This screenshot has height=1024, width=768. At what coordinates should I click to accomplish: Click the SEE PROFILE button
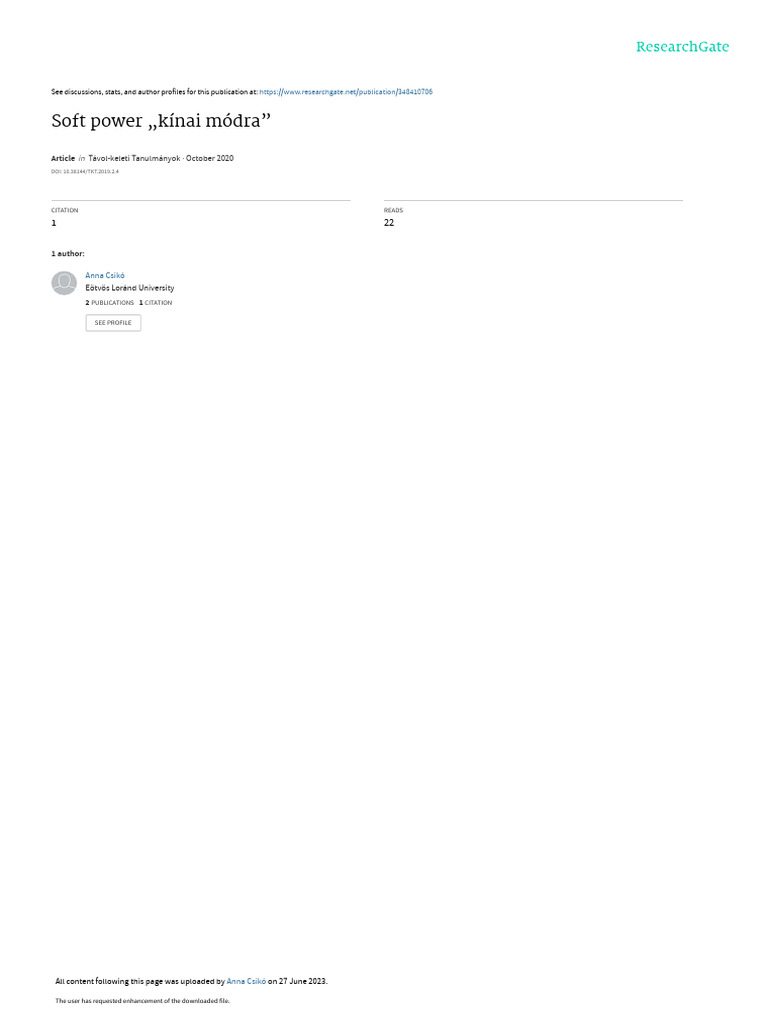(113, 323)
